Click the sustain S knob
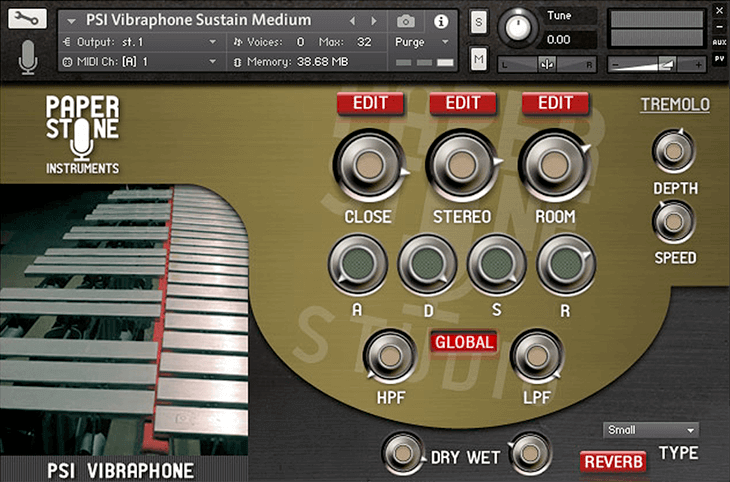Screen dimensions: 730x482 point(496,265)
